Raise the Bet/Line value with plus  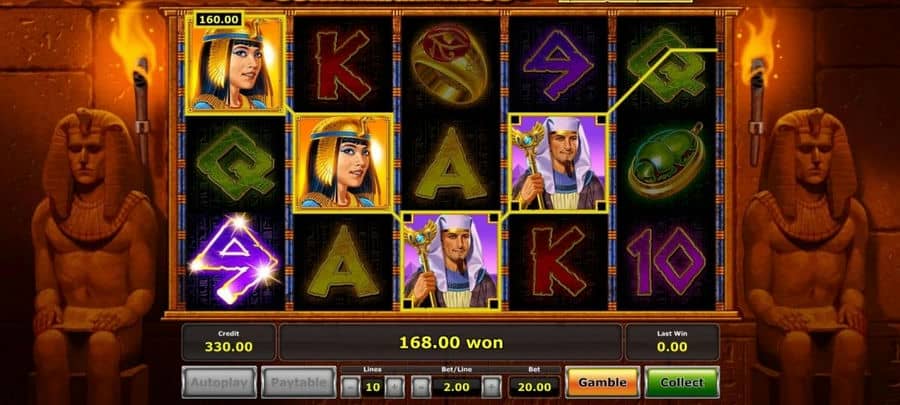pyautogui.click(x=491, y=387)
